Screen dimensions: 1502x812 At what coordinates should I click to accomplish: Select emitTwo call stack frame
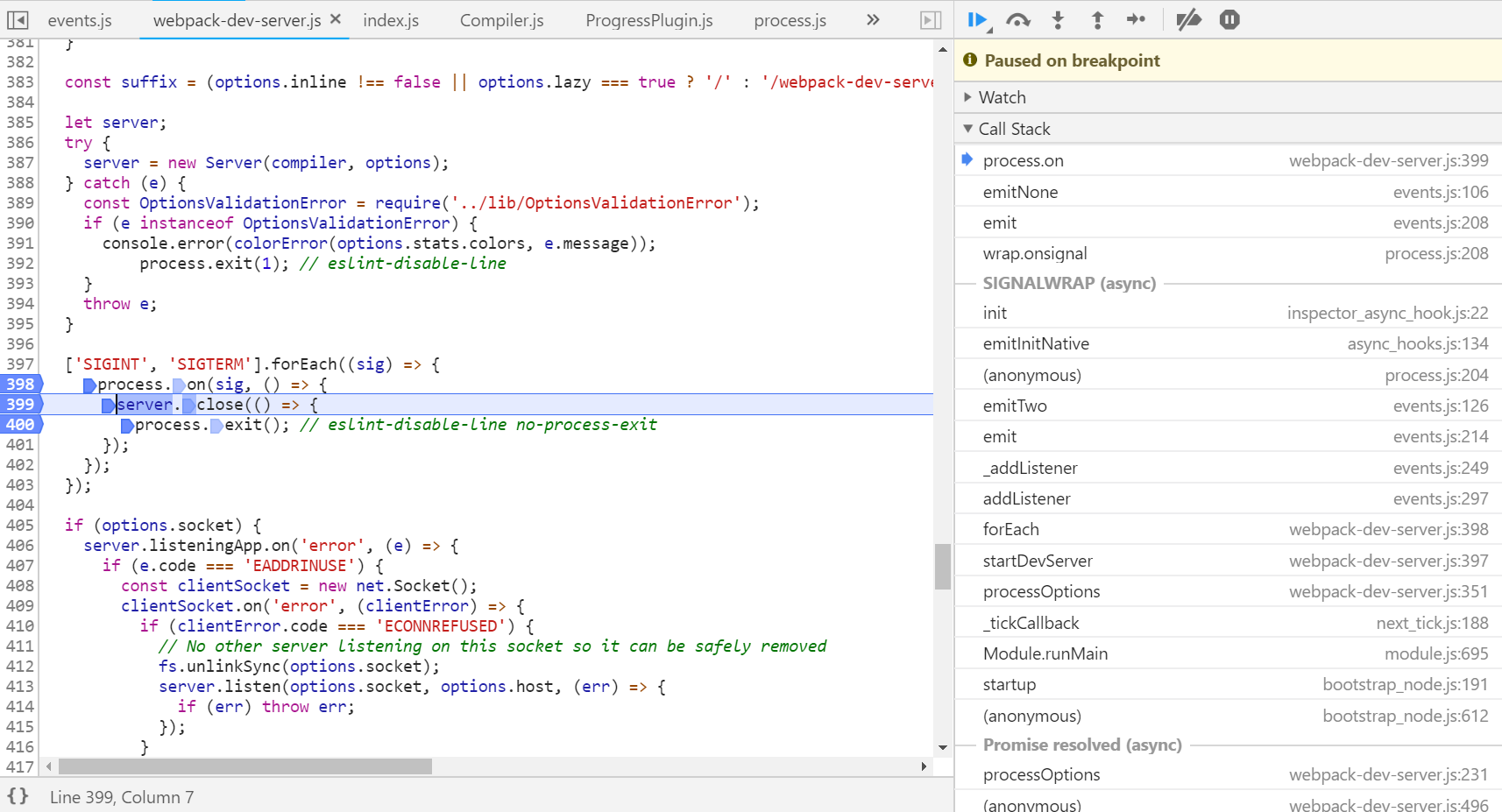click(x=1228, y=406)
